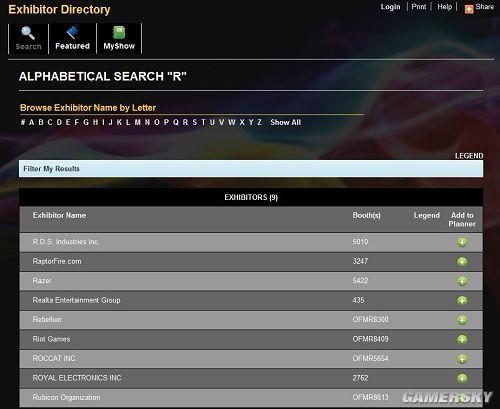Browse exhibitors by letter M
Screen dimensions: 500x409
[137, 122]
